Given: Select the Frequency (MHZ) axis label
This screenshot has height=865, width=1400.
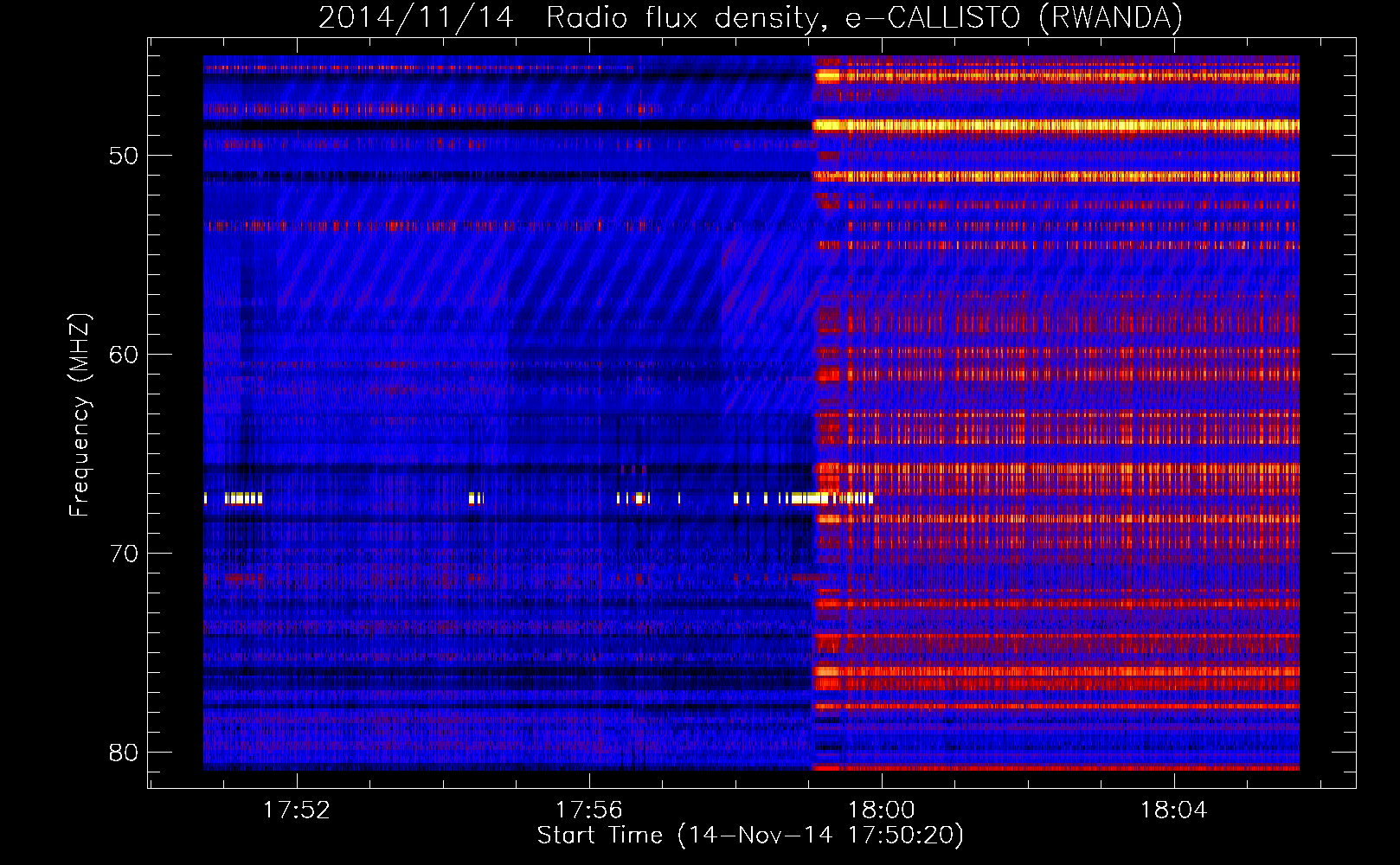Looking at the screenshot, I should tap(80, 415).
